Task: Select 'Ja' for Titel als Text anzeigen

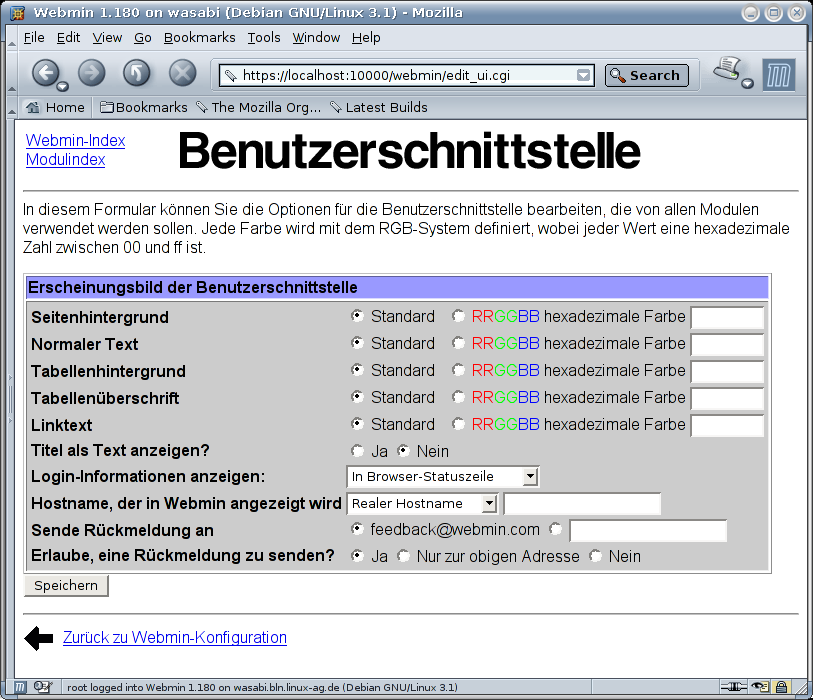Action: pyautogui.click(x=358, y=451)
